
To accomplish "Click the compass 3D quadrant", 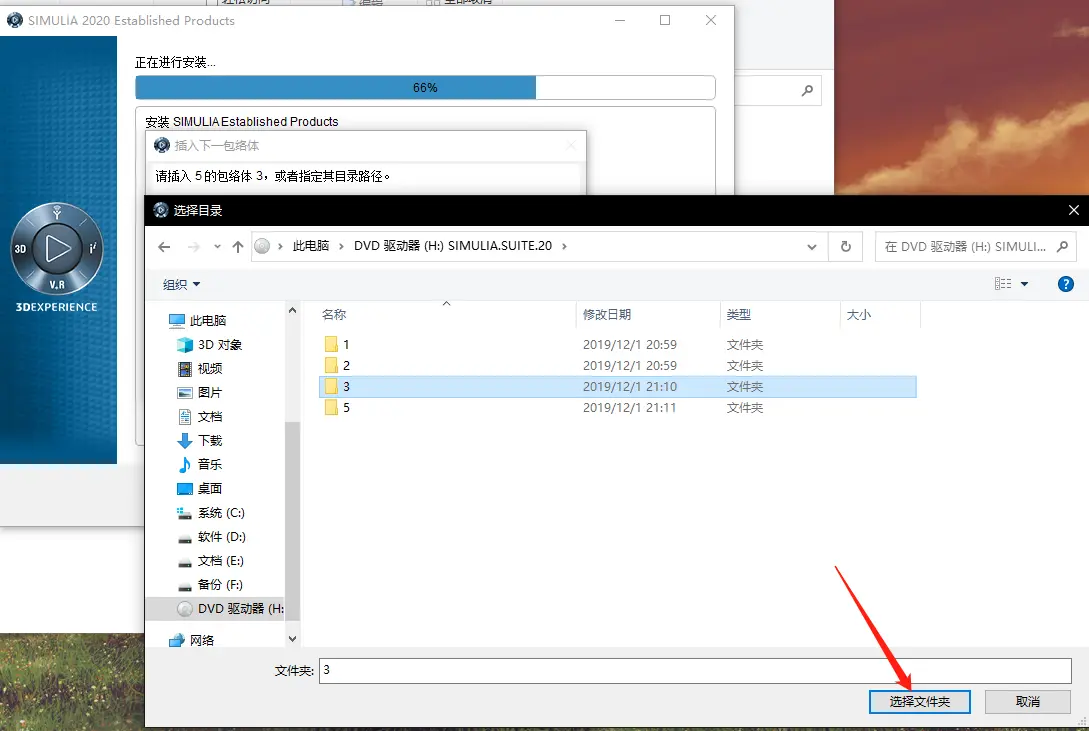I will coord(20,249).
